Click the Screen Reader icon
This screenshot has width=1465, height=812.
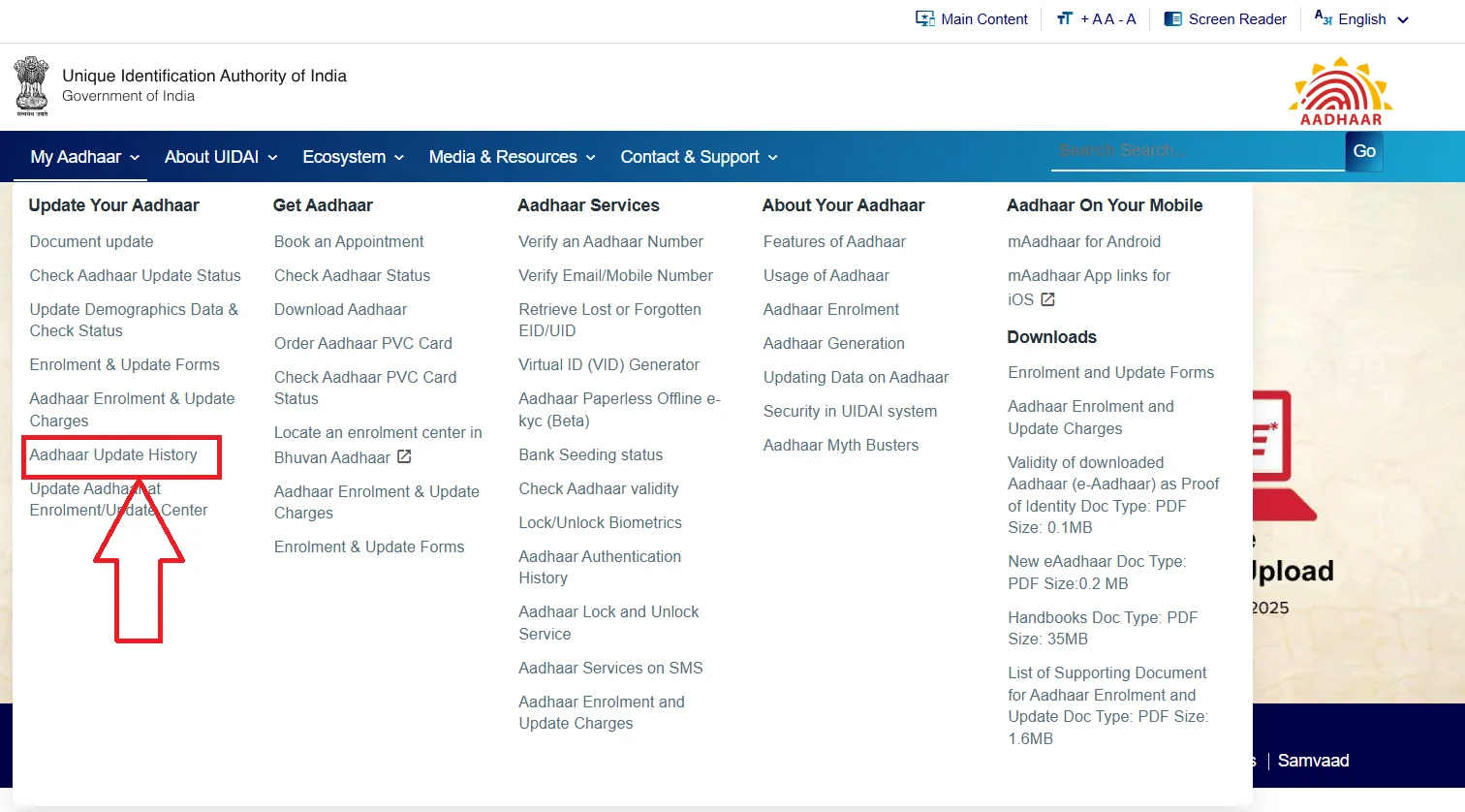(x=1172, y=19)
